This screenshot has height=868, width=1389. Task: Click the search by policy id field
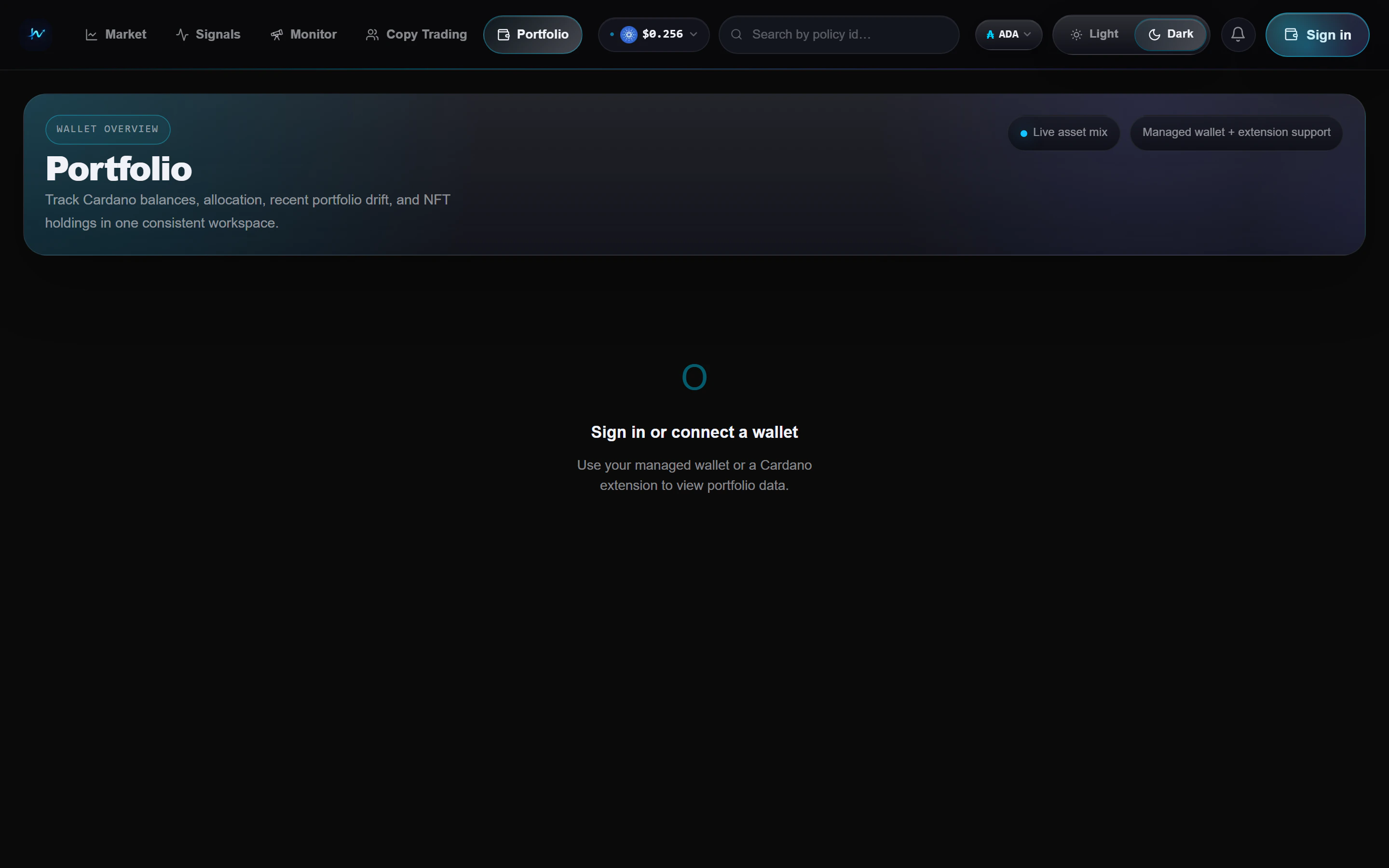[839, 34]
